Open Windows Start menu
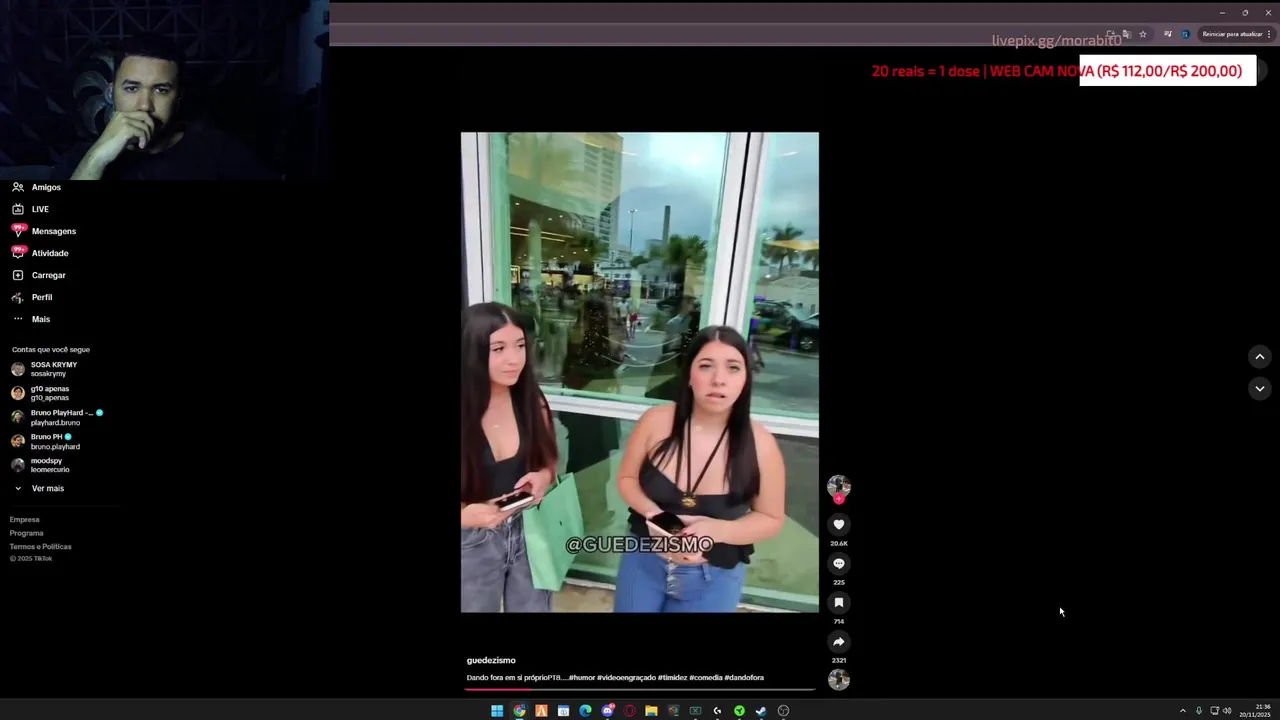The image size is (1280, 720). 497,711
